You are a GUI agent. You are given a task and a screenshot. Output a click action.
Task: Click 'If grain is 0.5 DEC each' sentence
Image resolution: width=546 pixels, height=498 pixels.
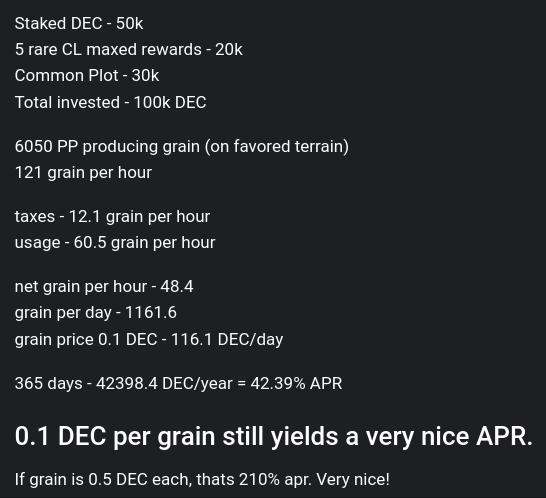click(103, 480)
